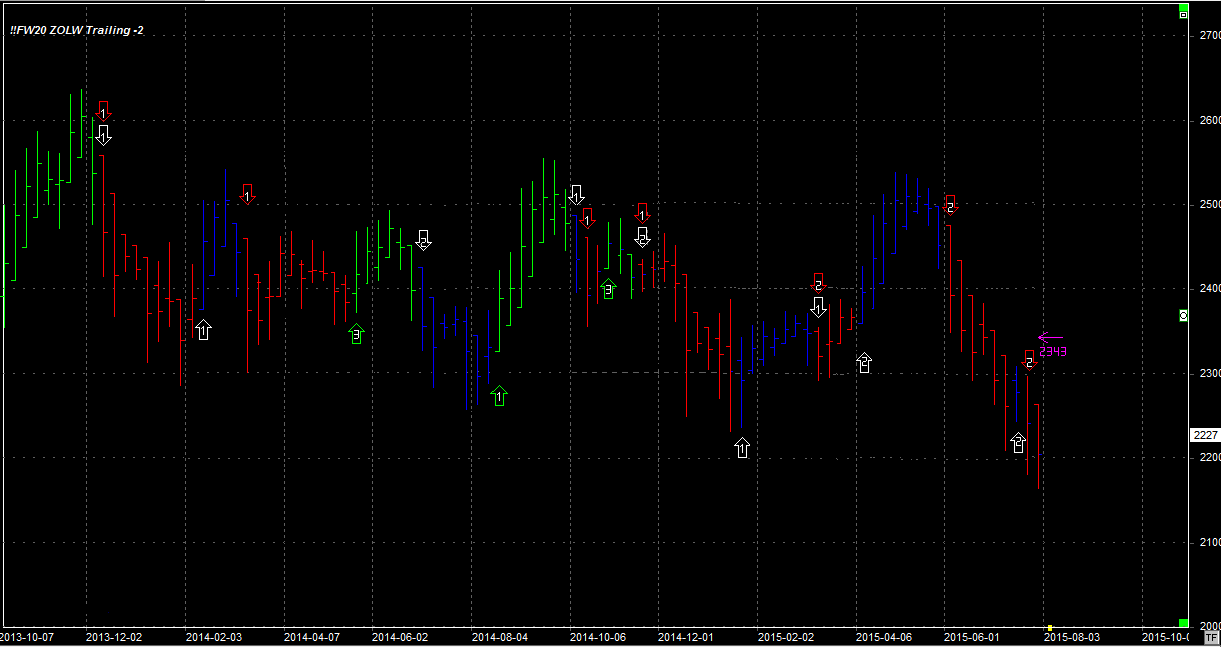
Task: Click the yellow marker on the time axis
Action: (x=1049, y=628)
